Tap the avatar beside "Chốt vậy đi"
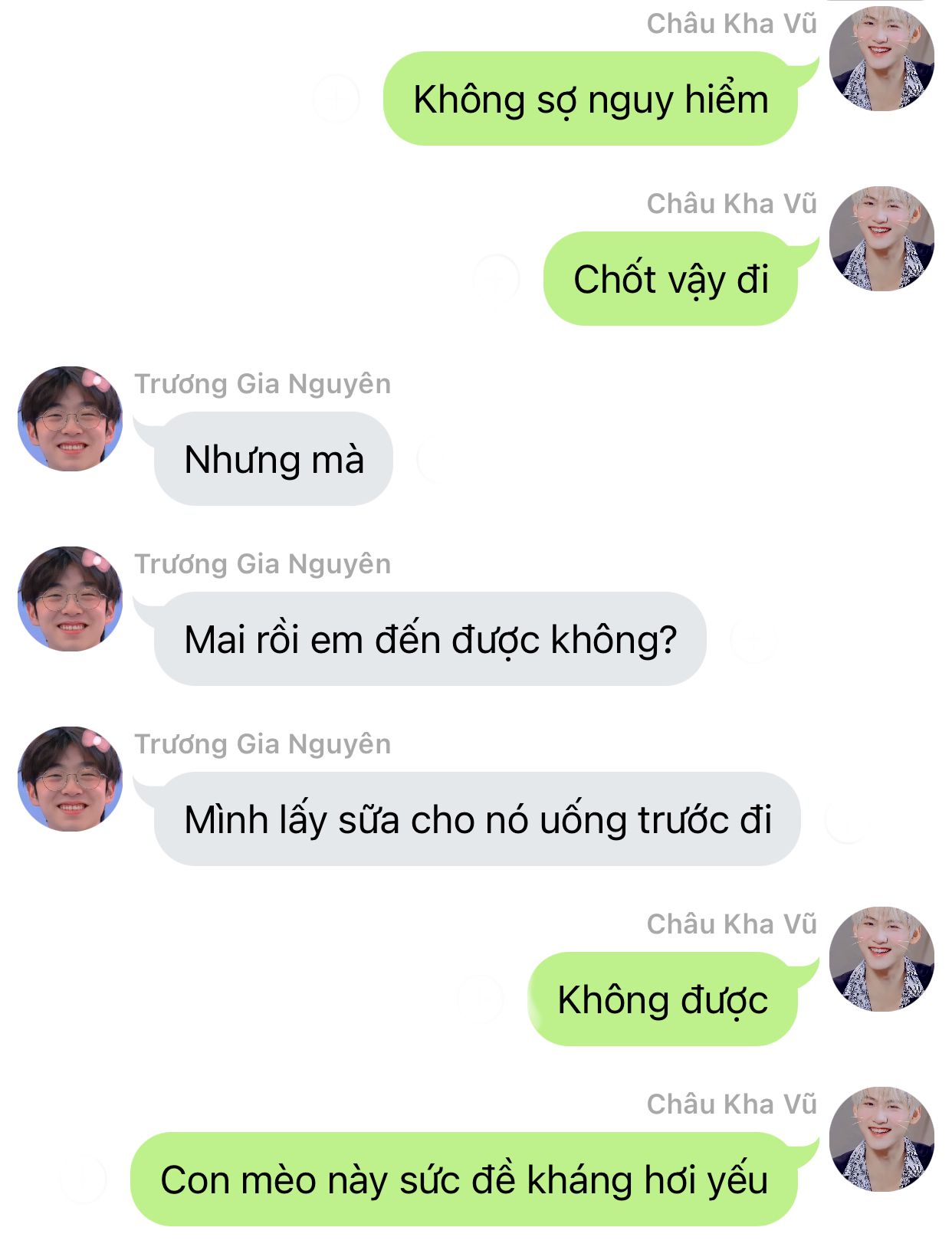This screenshot has width=952, height=1260. [881, 238]
